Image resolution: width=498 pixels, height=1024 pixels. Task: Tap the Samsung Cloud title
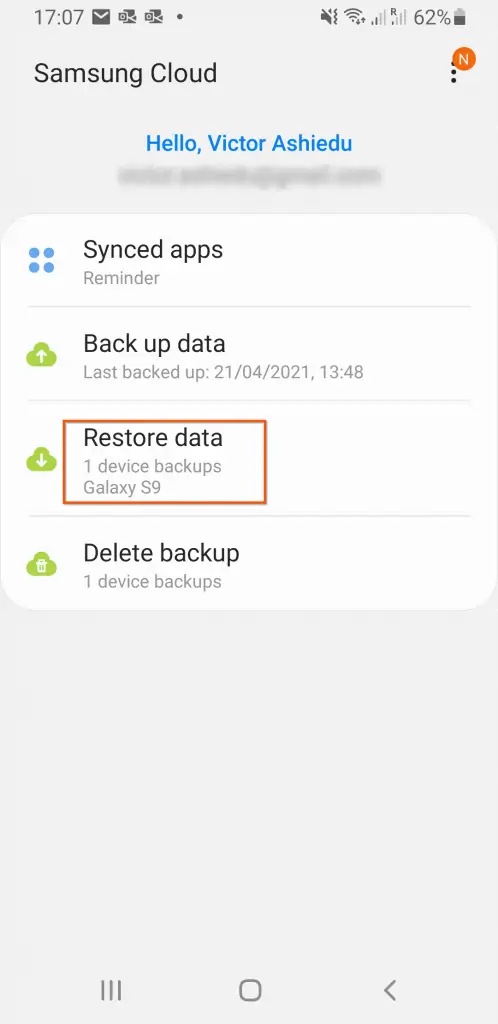(x=125, y=73)
